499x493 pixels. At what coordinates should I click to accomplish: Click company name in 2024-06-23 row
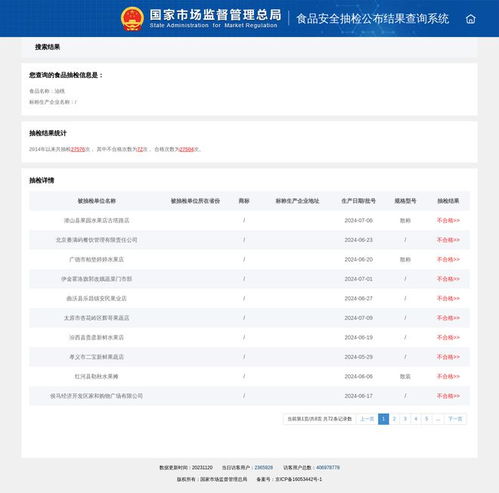point(97,240)
